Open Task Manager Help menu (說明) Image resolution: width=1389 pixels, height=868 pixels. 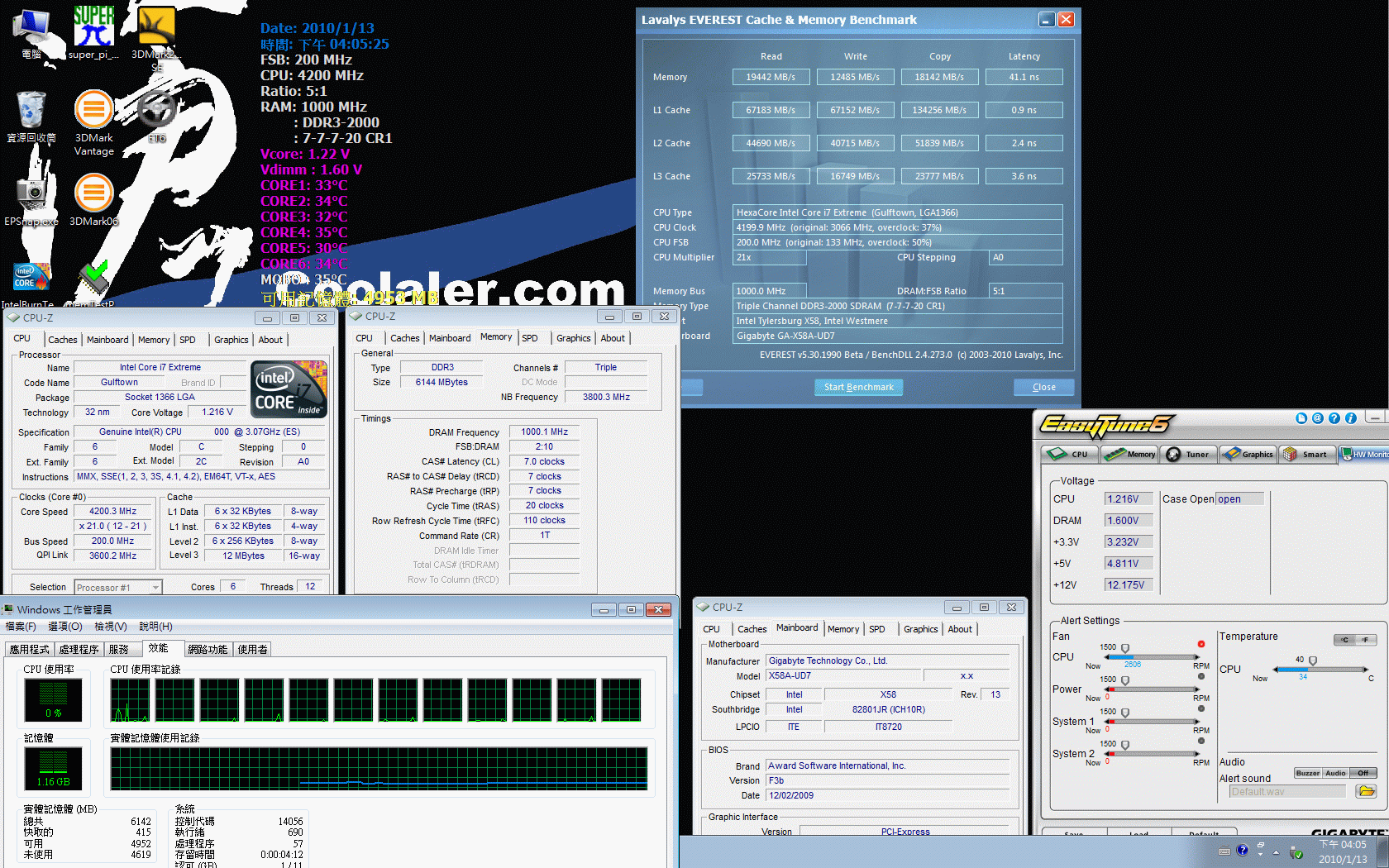click(155, 627)
